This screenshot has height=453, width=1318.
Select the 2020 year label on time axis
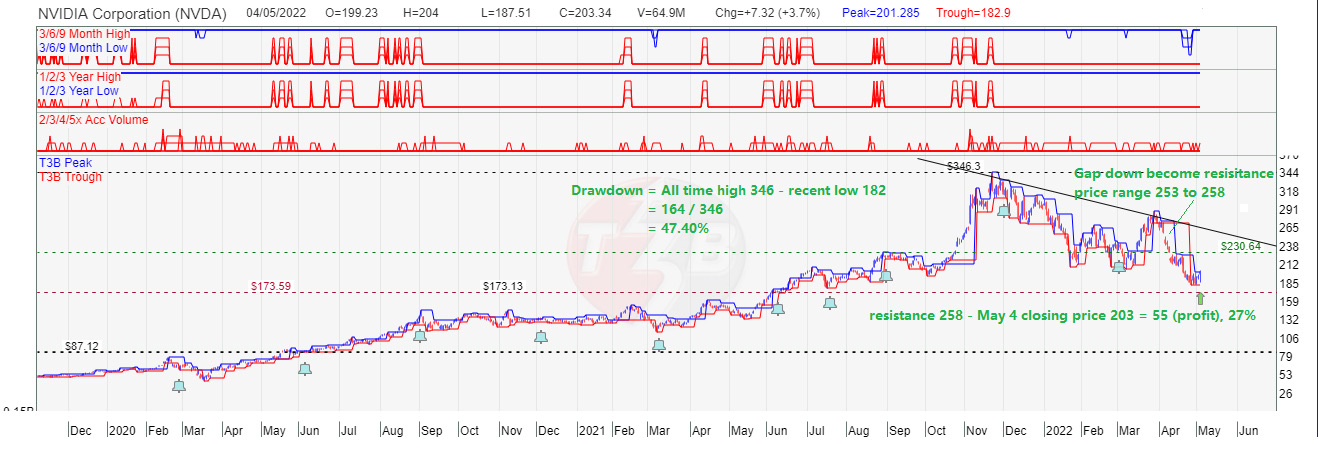(122, 431)
